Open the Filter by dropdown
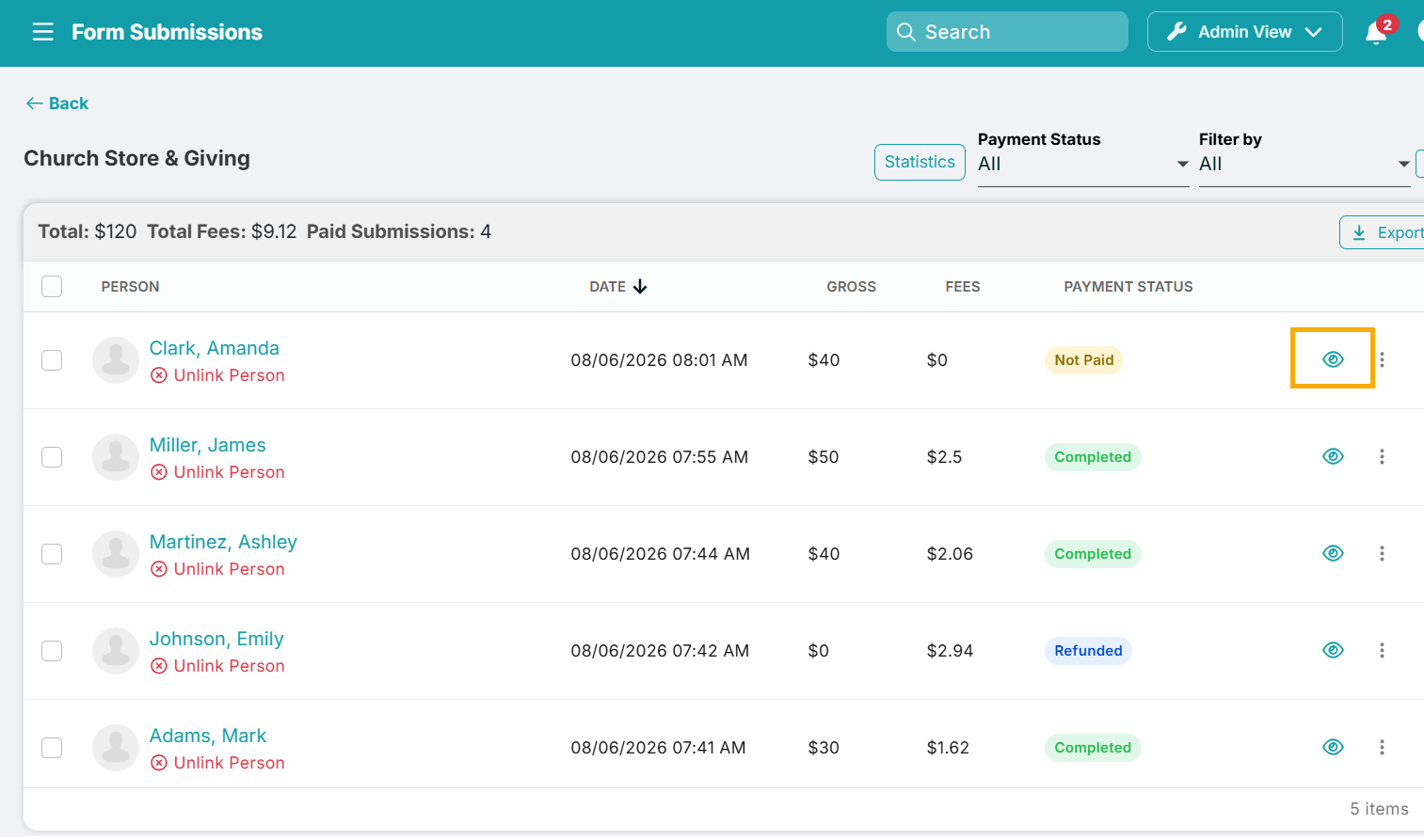This screenshot has width=1424, height=840. click(x=1304, y=165)
